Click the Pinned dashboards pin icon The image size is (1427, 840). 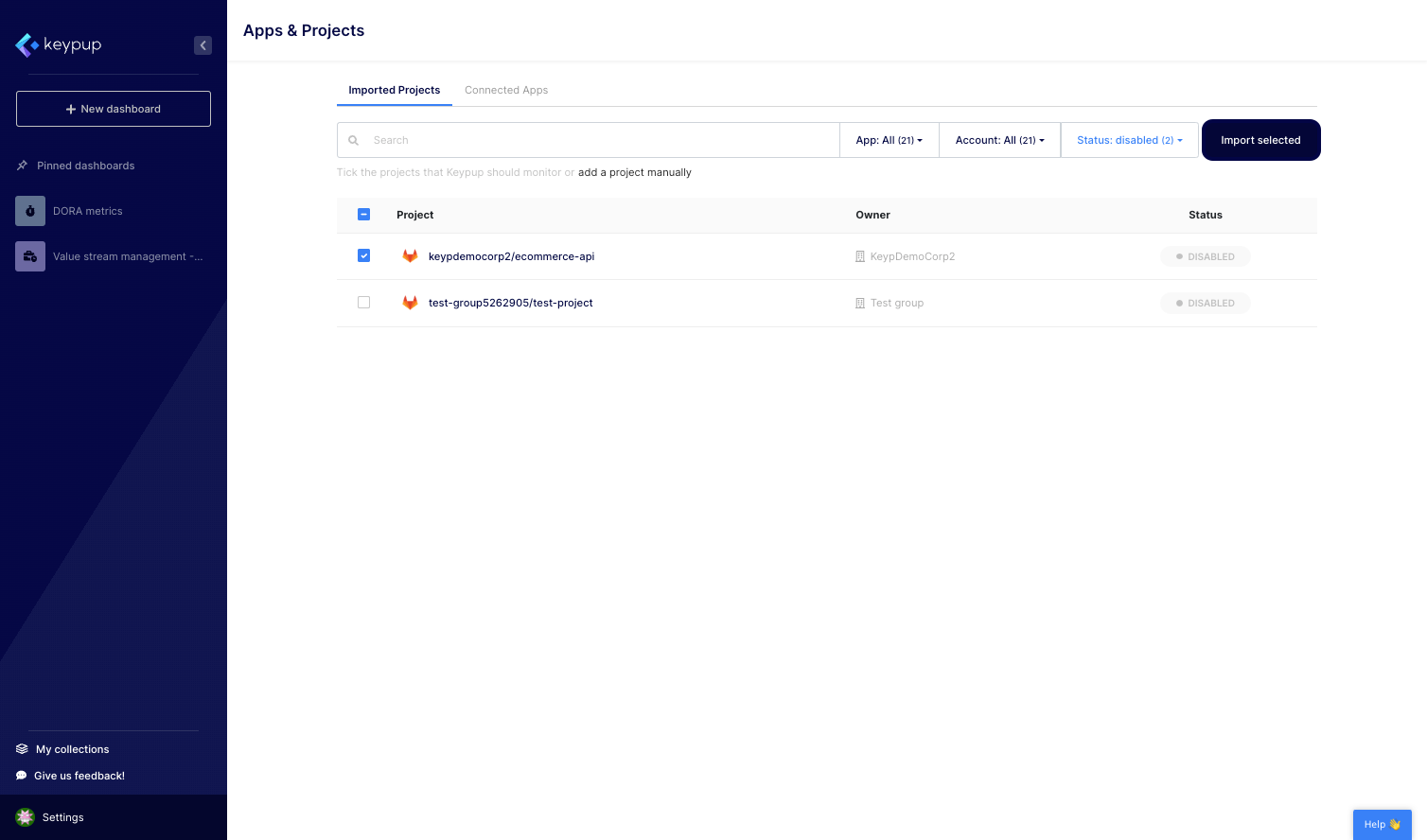pos(20,166)
